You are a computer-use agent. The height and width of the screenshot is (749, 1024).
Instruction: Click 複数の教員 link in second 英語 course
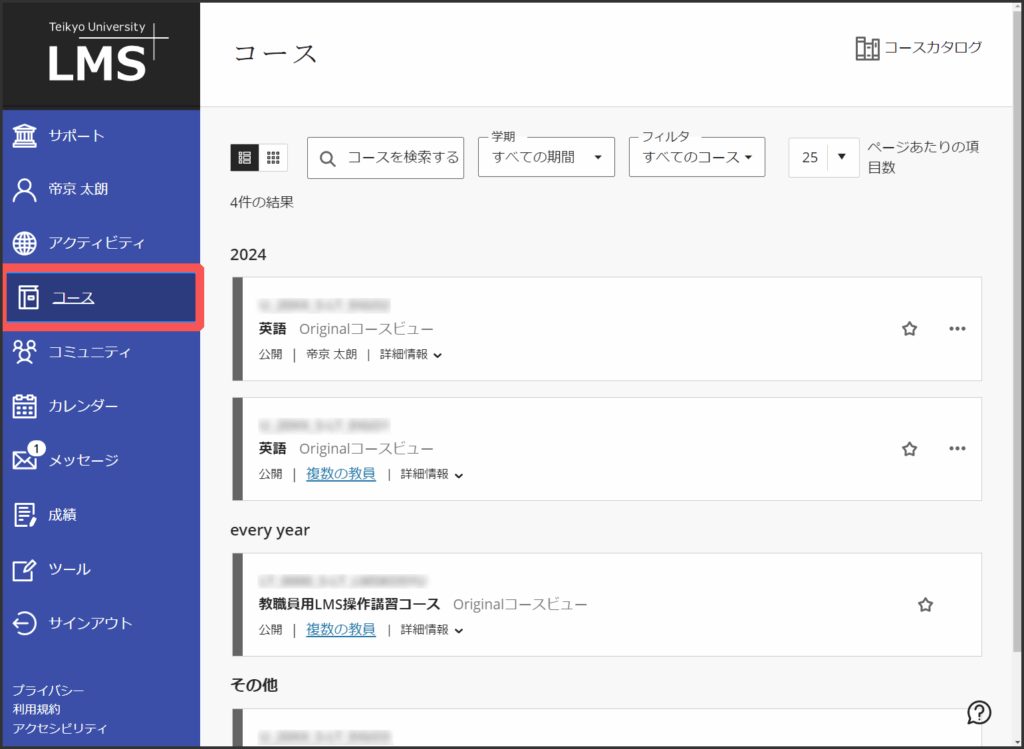(341, 474)
